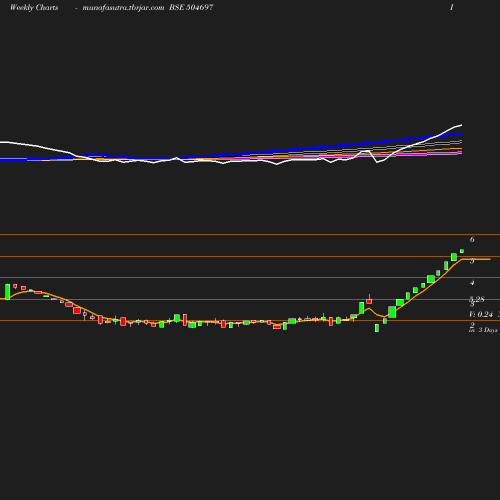Click the final small green candle at the peak
Image resolution: width=500 pixels, height=500 pixels.
coord(462,251)
